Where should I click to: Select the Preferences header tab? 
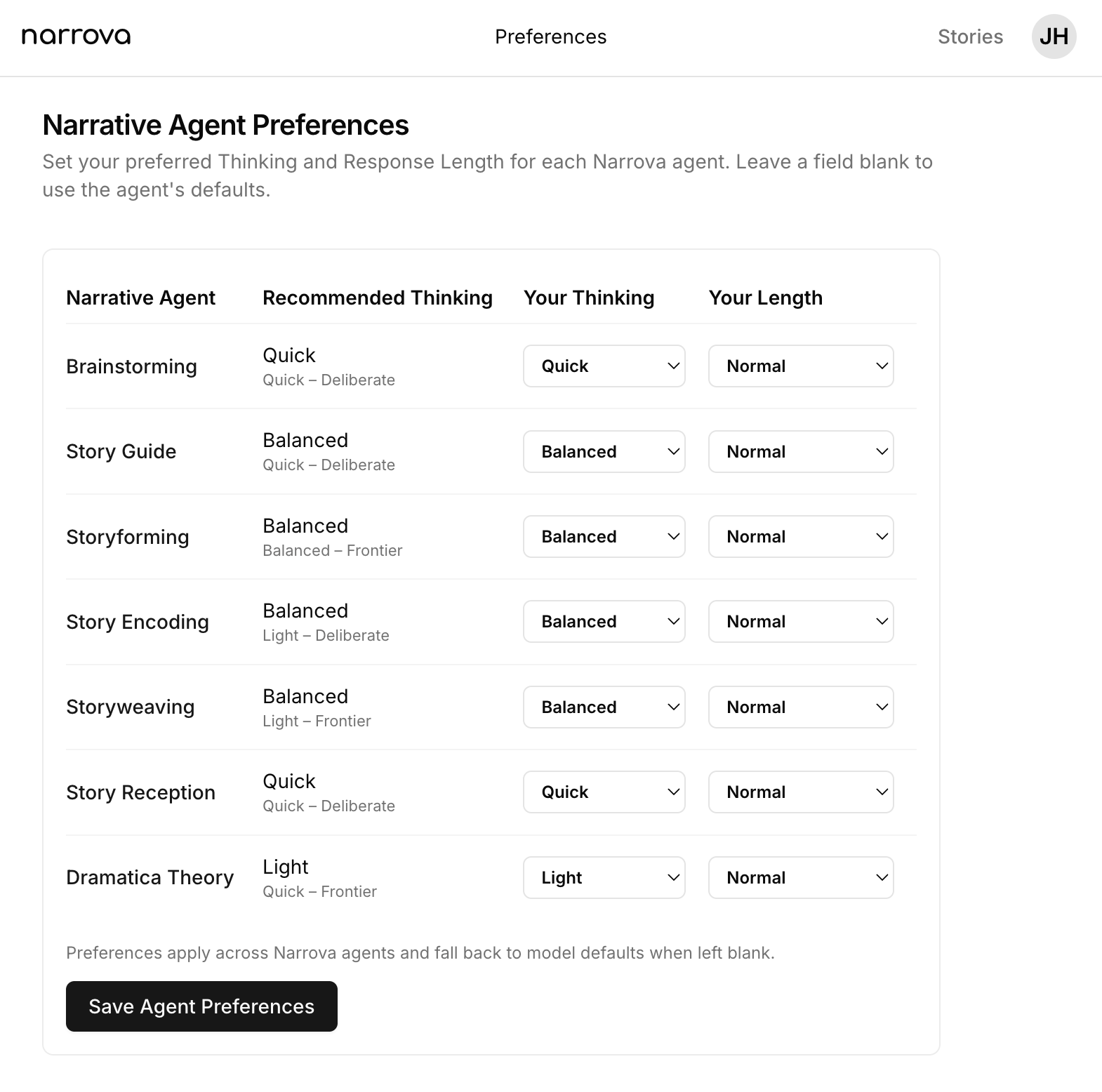[x=550, y=36]
